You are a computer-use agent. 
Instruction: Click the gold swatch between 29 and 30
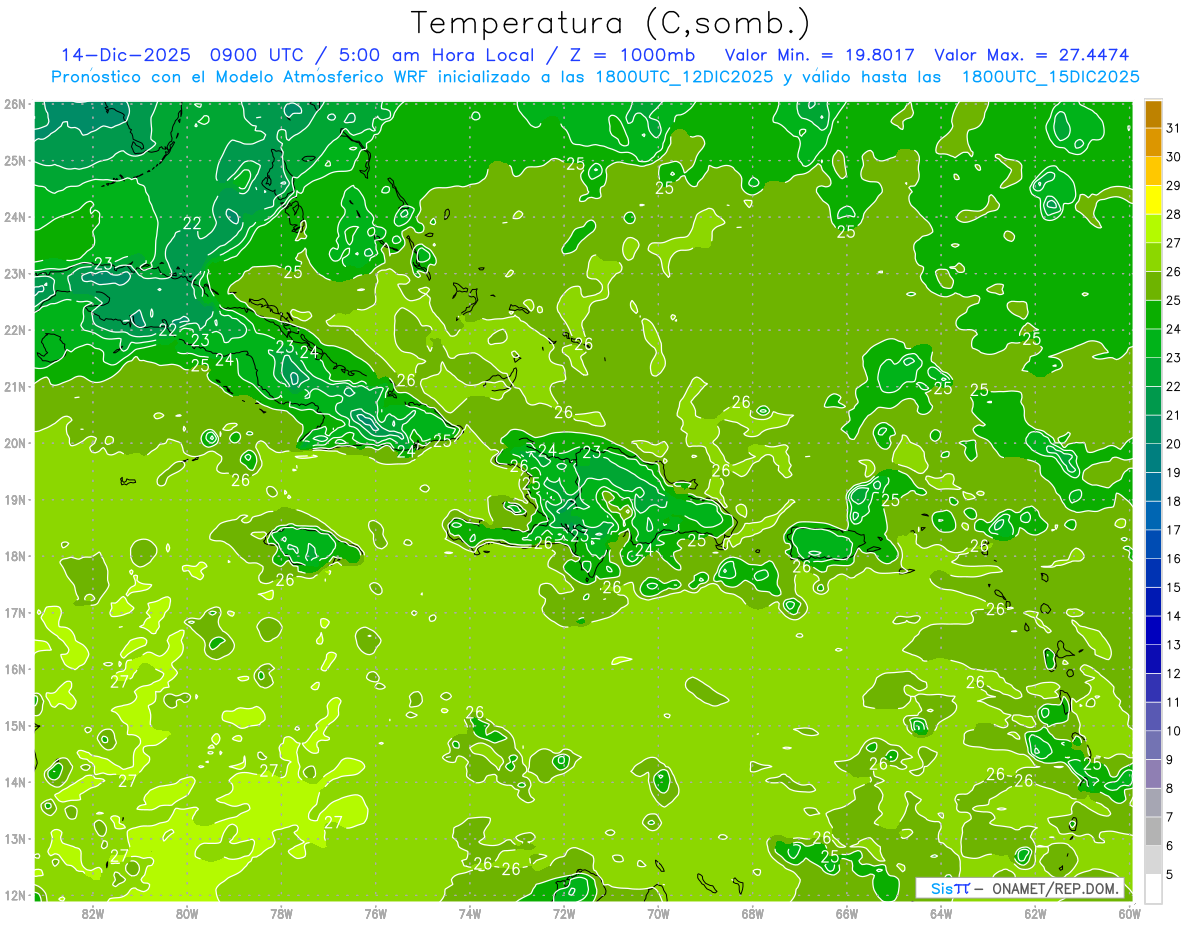tap(1153, 171)
